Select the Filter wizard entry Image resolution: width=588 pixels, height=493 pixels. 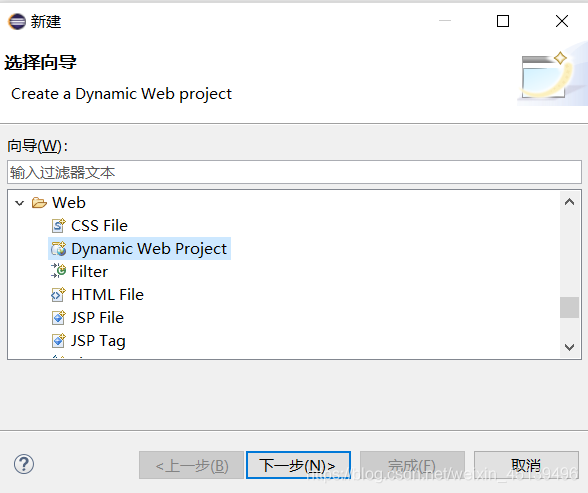pyautogui.click(x=89, y=271)
